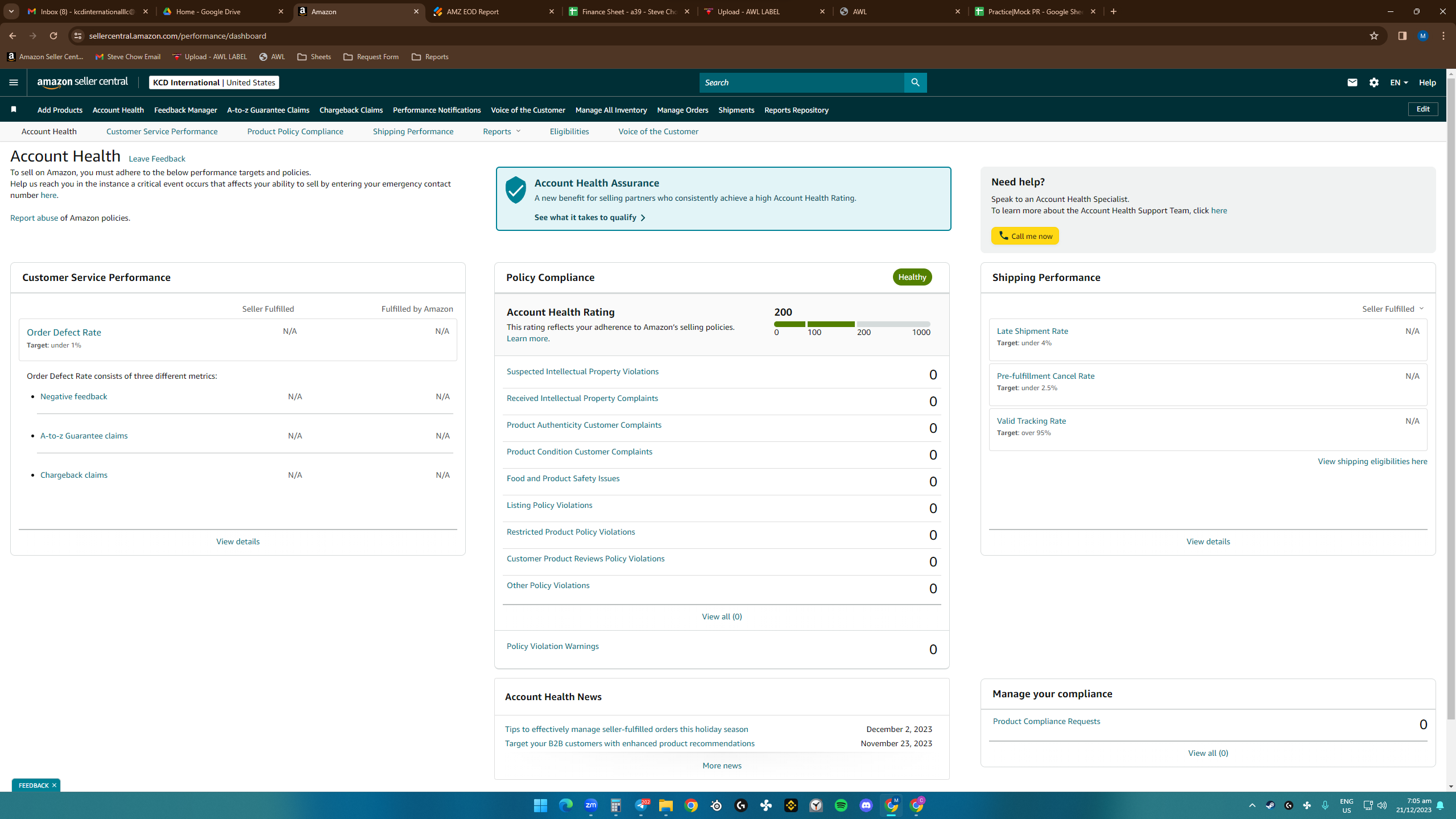This screenshot has width=1456, height=819.
Task: Open the Order Defect Rate link
Action: (x=64, y=332)
